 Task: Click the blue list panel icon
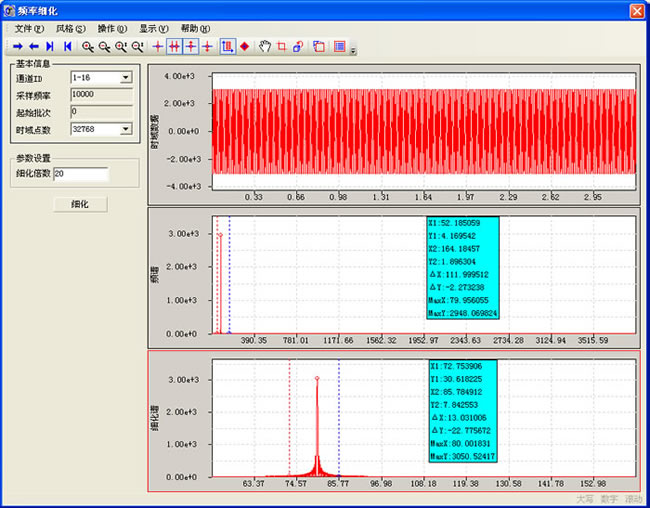340,47
